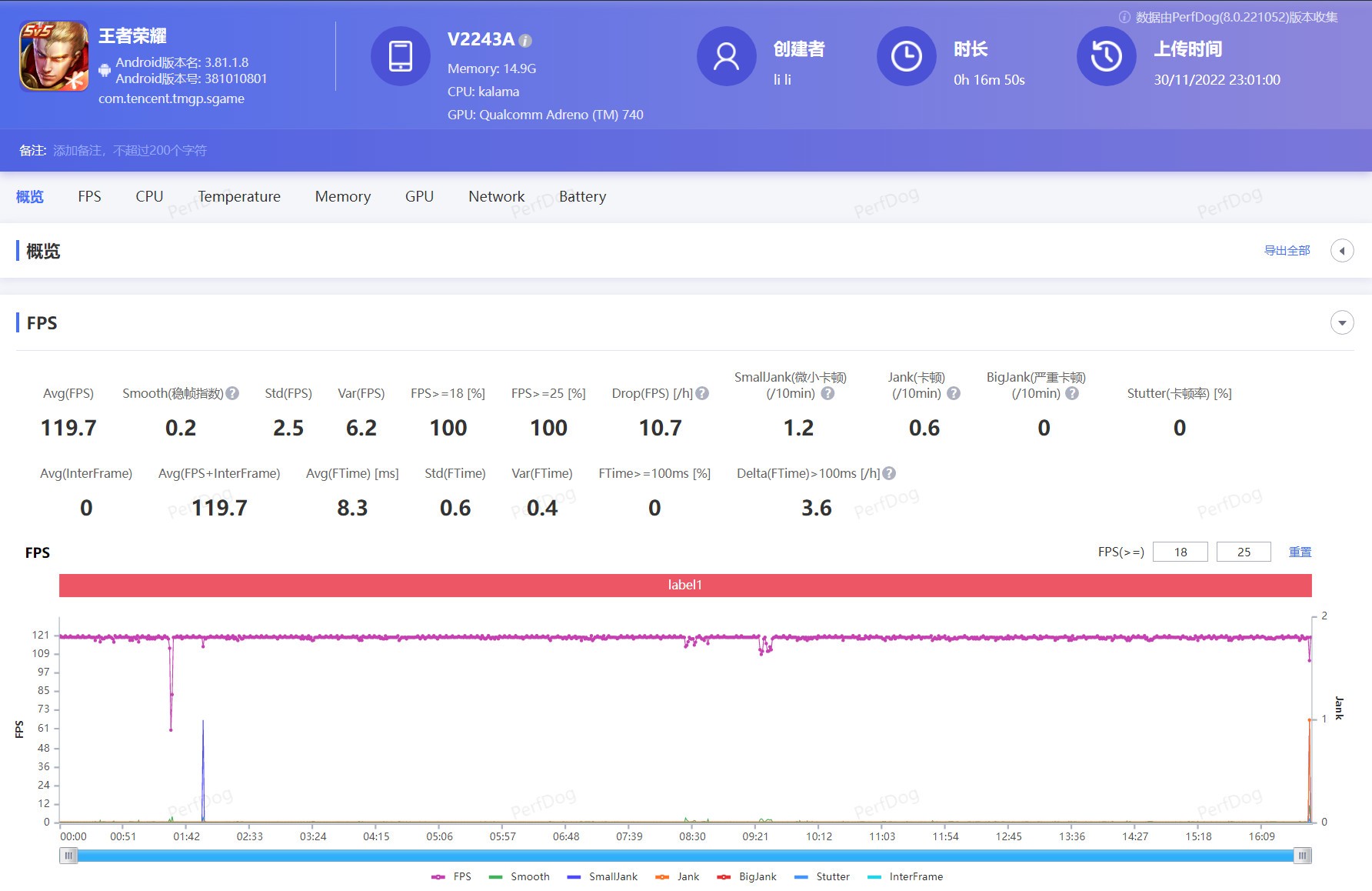Open help for Drop(FPS) metric

coord(702,393)
